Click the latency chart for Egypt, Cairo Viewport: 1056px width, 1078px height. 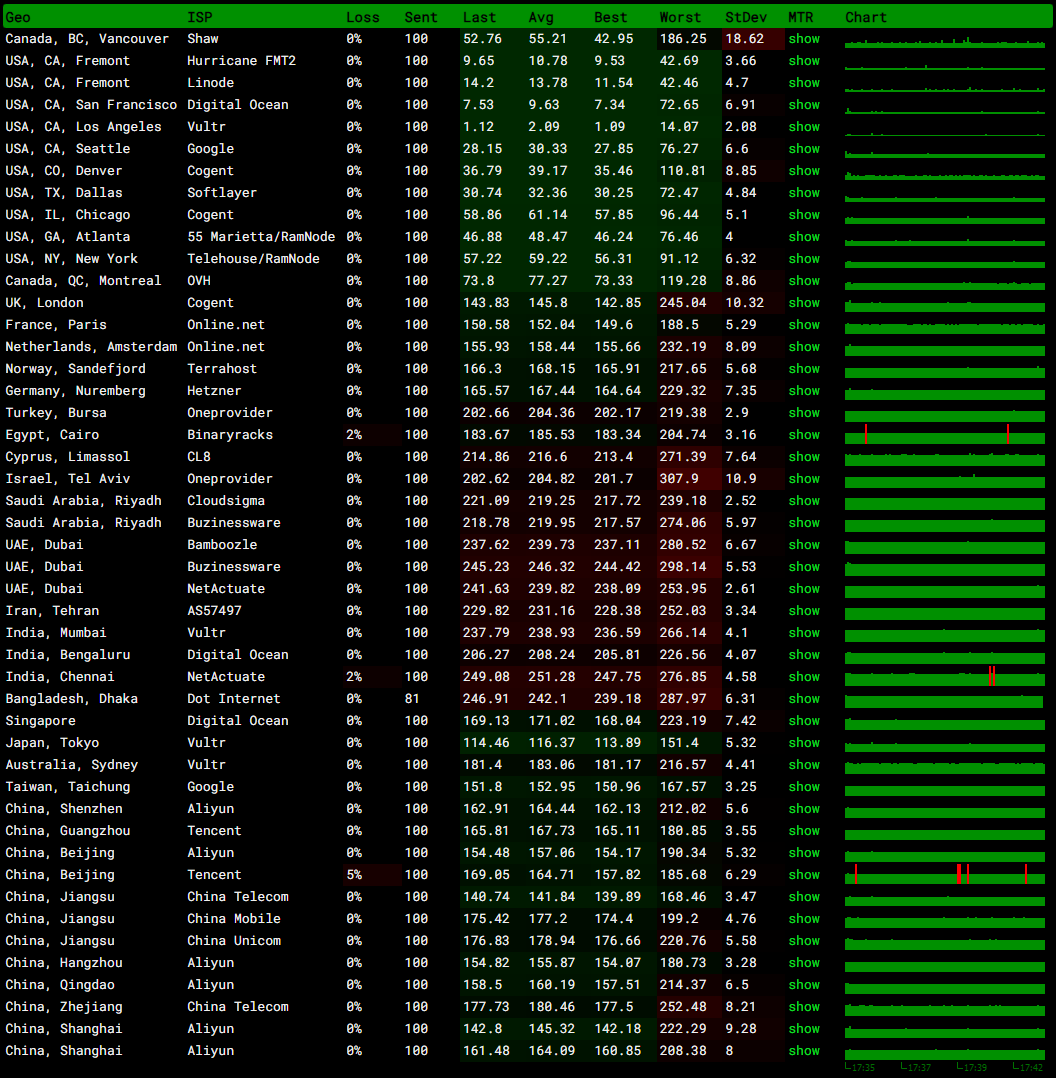coord(944,435)
